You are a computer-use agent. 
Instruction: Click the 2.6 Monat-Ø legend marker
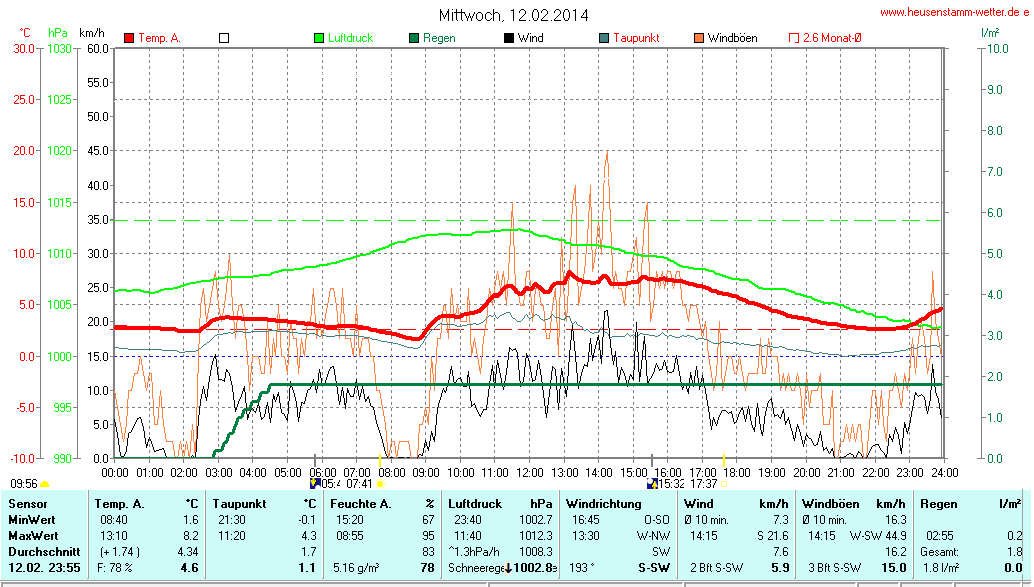coord(794,38)
